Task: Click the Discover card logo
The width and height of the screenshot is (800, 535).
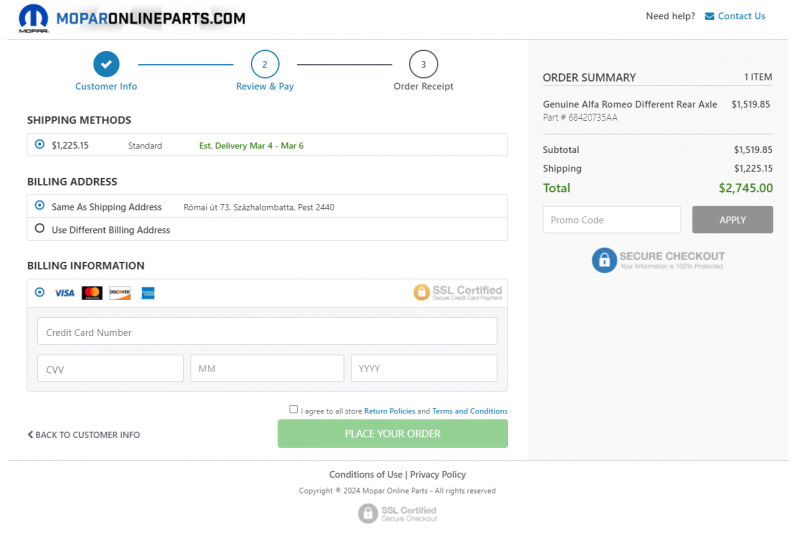Action: click(x=120, y=293)
